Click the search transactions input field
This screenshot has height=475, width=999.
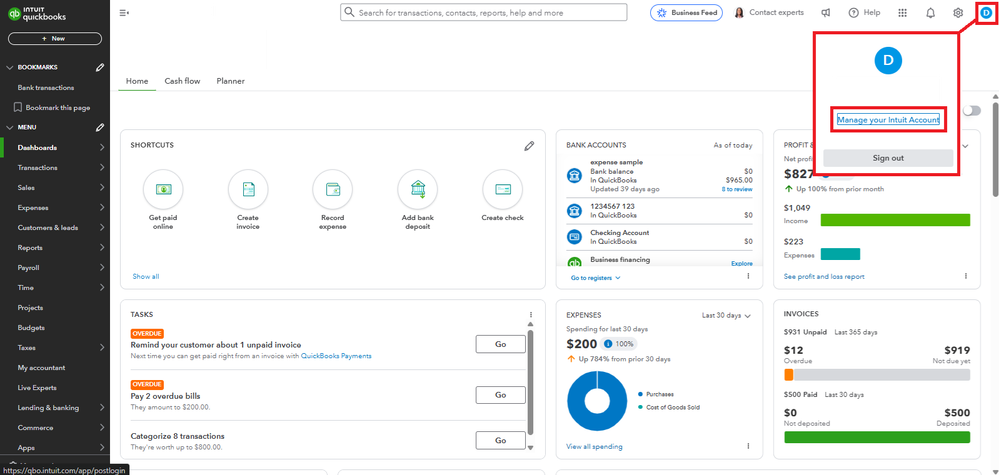(x=484, y=13)
